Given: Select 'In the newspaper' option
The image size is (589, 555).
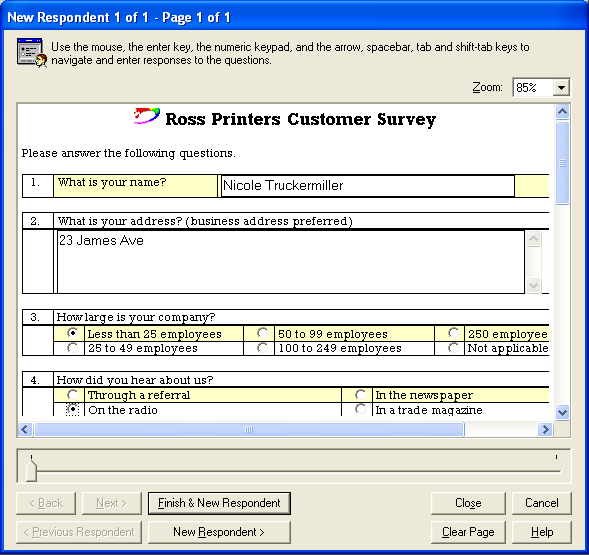Looking at the screenshot, I should pos(360,395).
